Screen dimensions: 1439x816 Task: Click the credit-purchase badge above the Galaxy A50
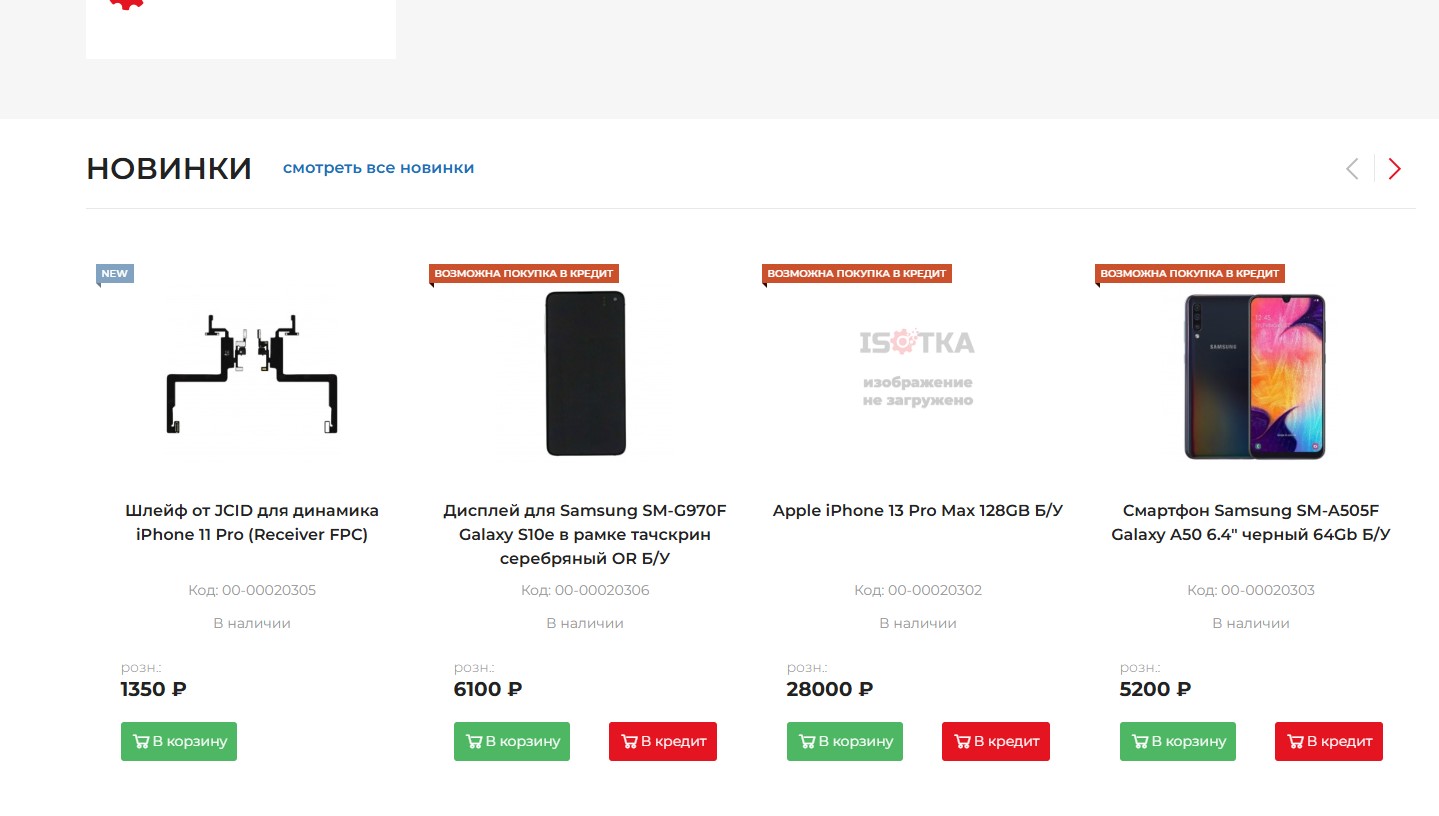point(1189,273)
